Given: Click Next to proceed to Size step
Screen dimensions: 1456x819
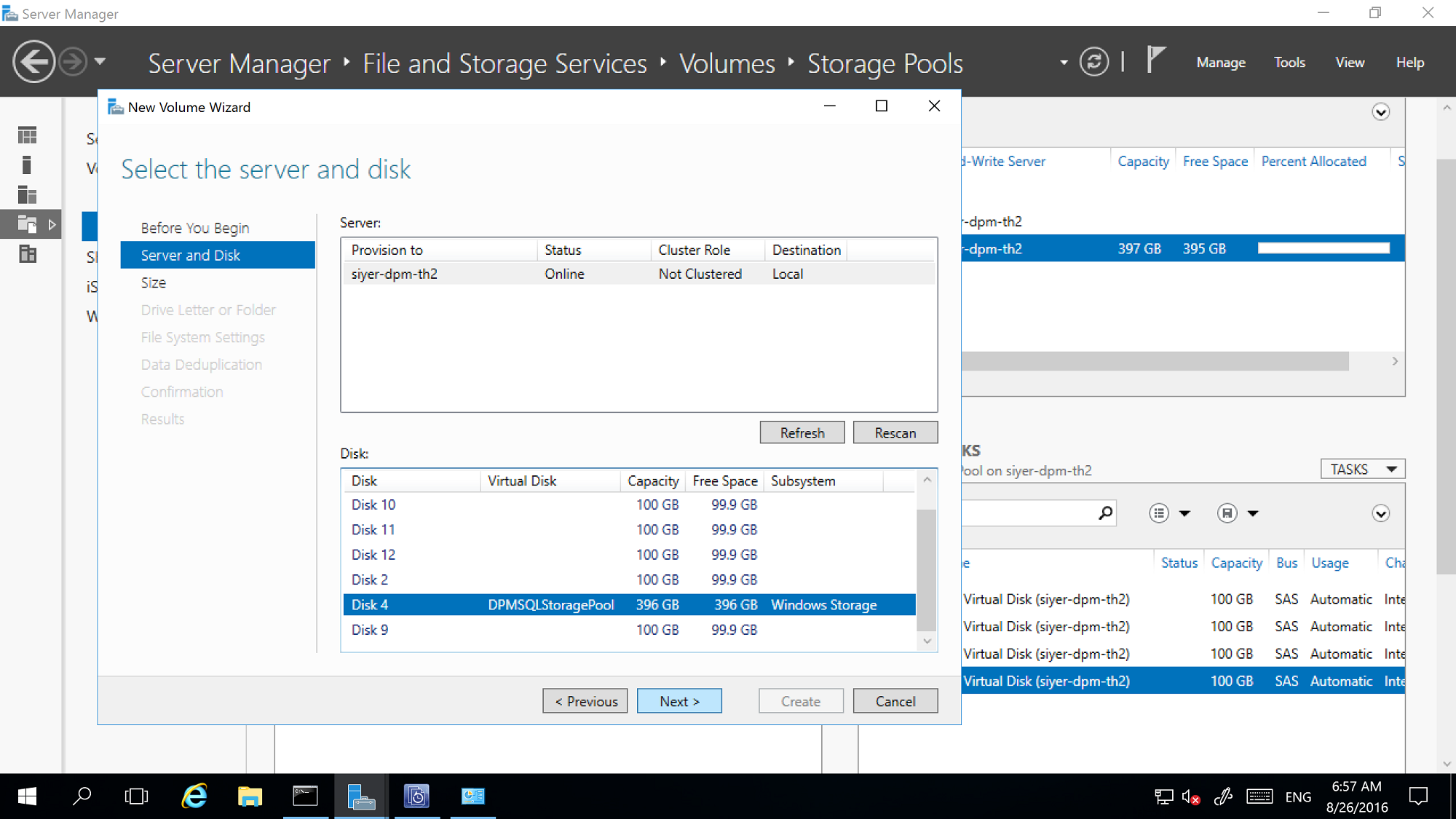Looking at the screenshot, I should pyautogui.click(x=679, y=700).
